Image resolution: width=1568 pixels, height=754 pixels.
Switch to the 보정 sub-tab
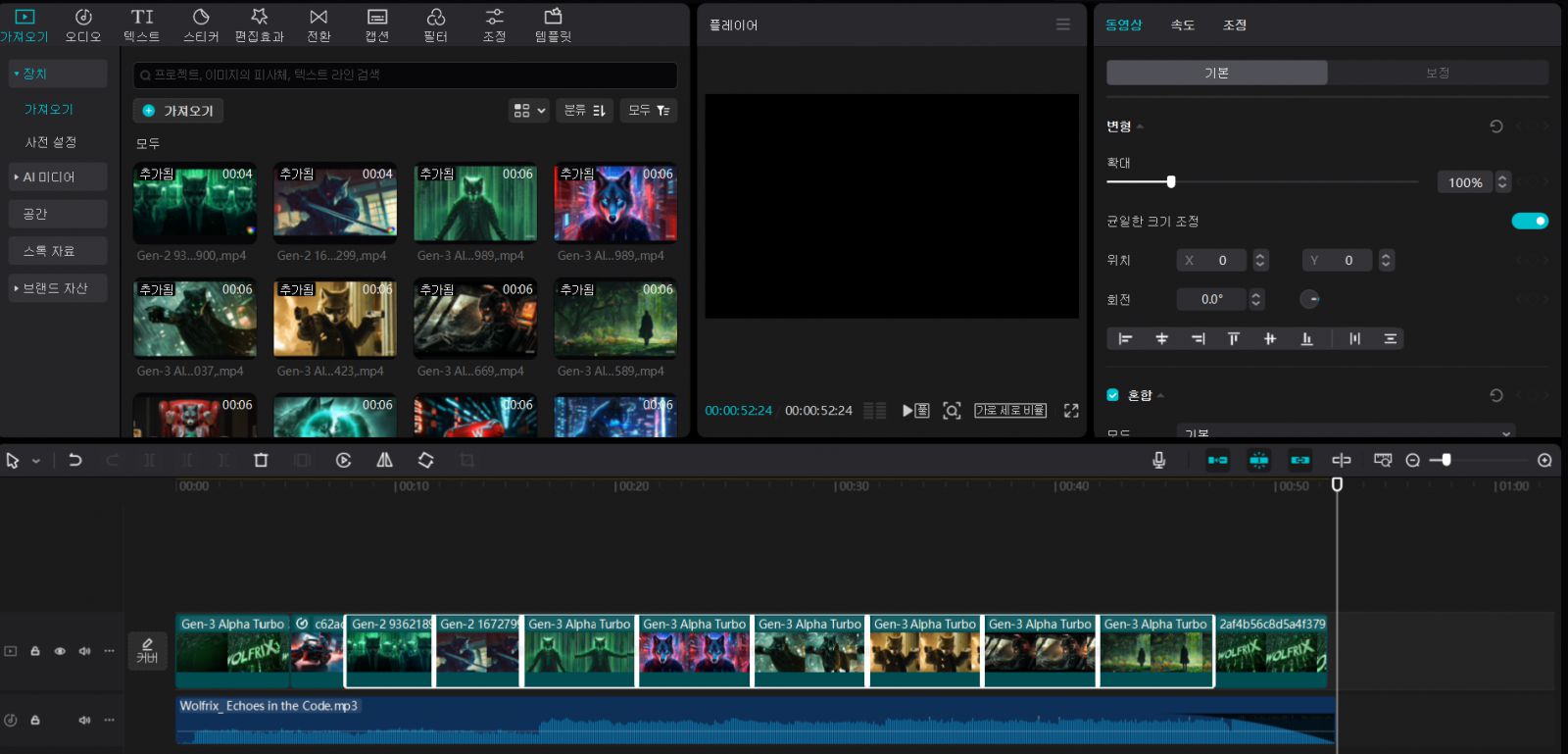point(1438,73)
